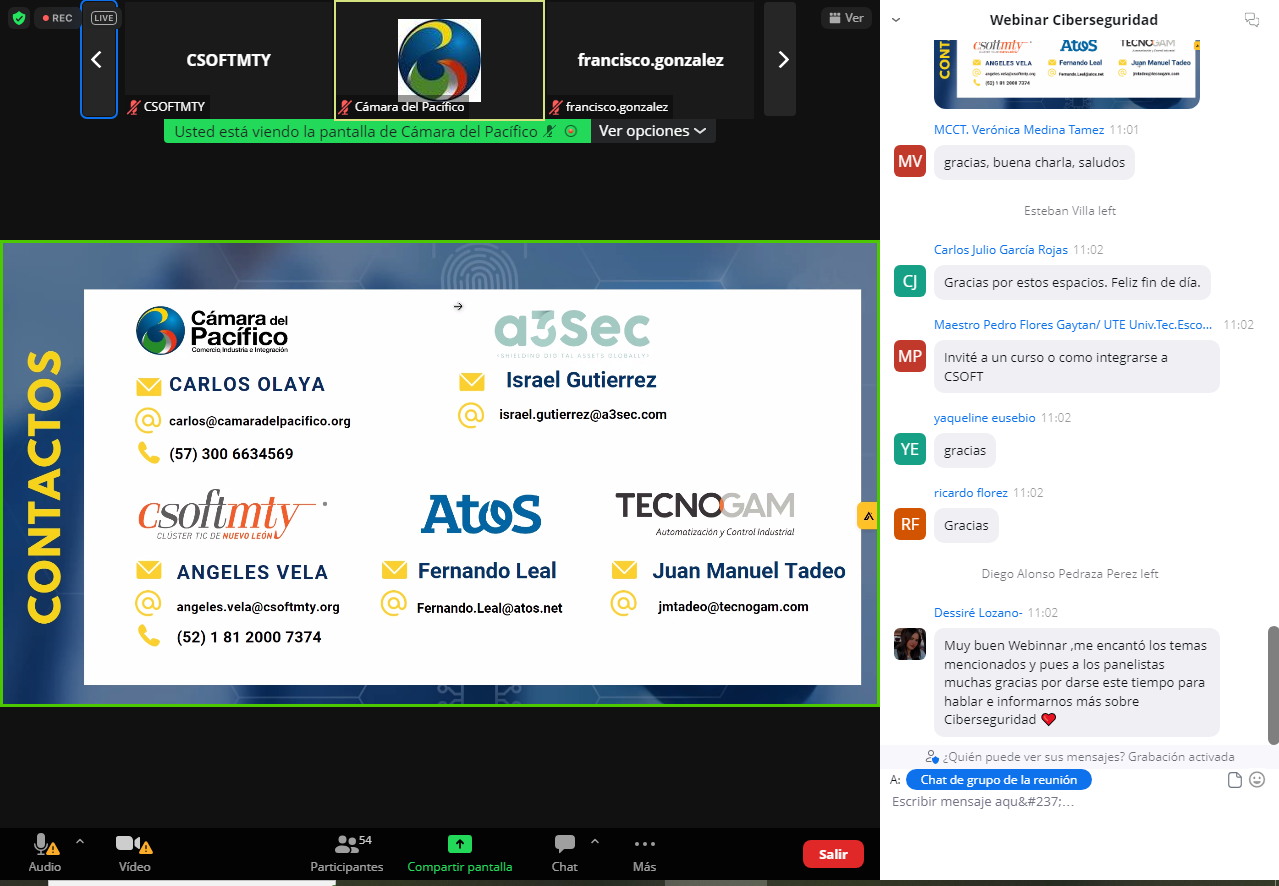Click phone number (52) 1 81 2000 7374

[249, 637]
